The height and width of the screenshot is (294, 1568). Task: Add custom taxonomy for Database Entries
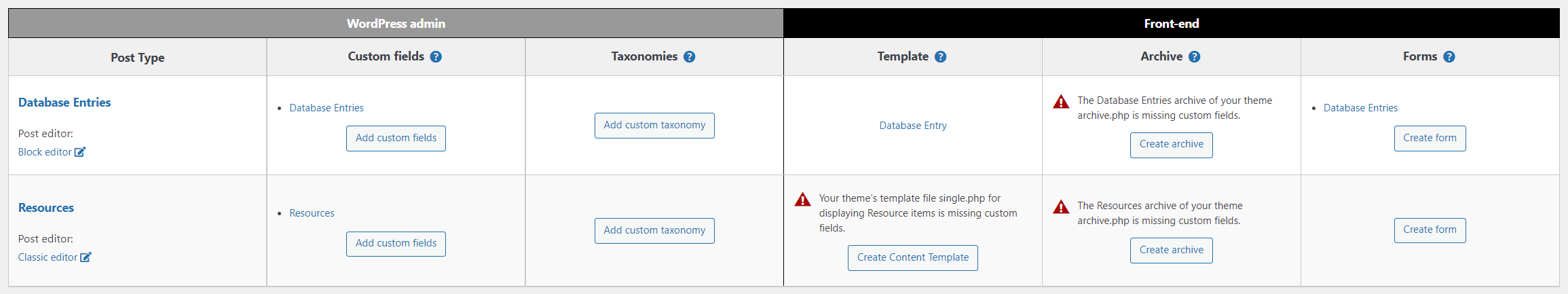click(x=654, y=126)
